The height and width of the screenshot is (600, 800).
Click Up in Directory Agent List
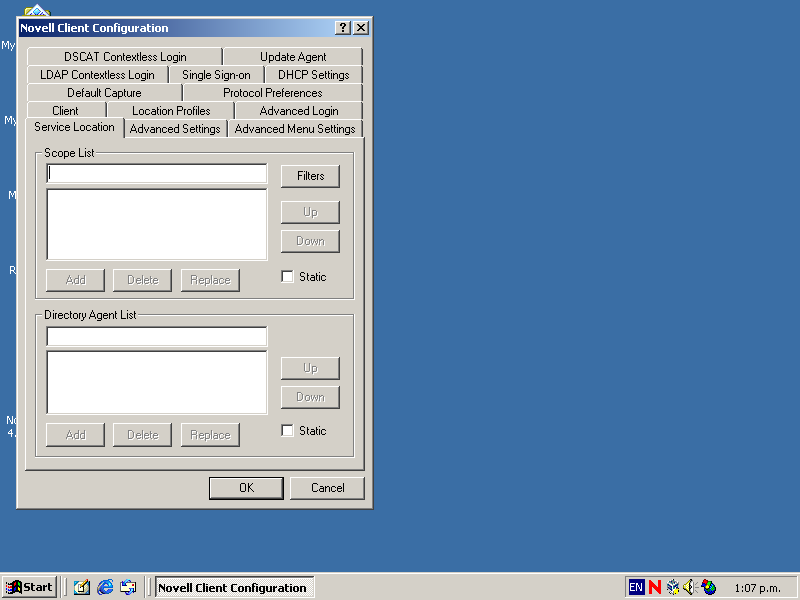(310, 368)
